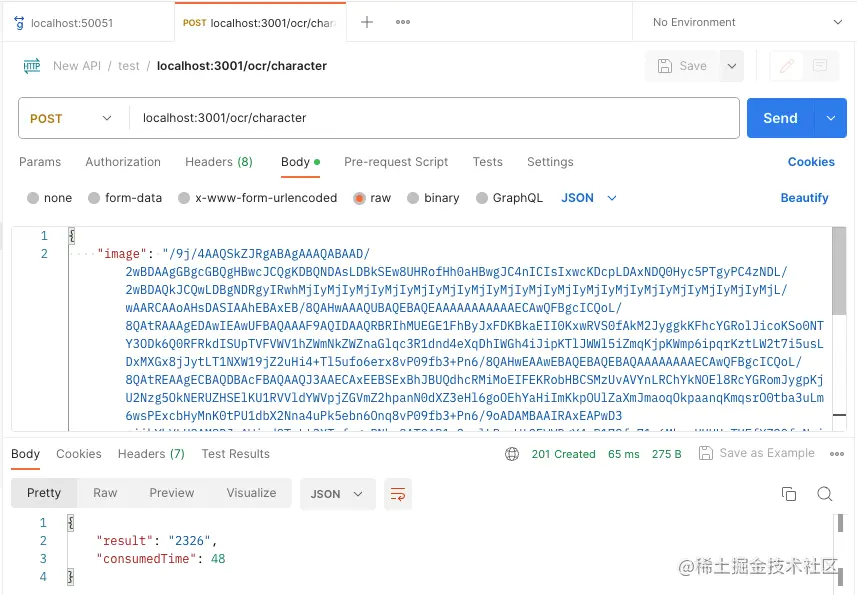Click the "result" key in response
Viewport: 857px width, 595px height.
click(x=125, y=540)
